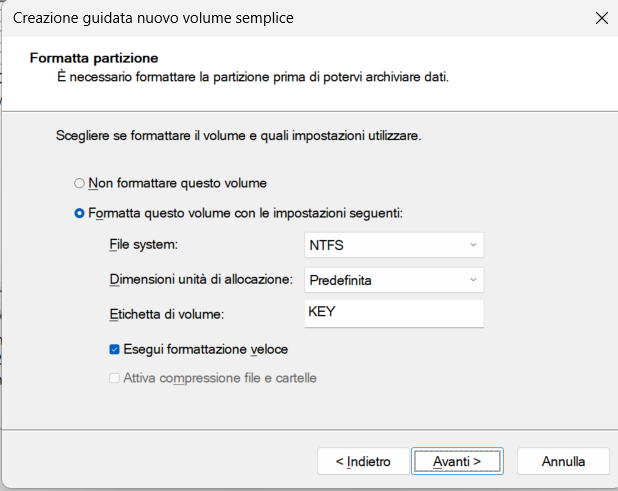Click the volume label field containing KEY

(394, 314)
